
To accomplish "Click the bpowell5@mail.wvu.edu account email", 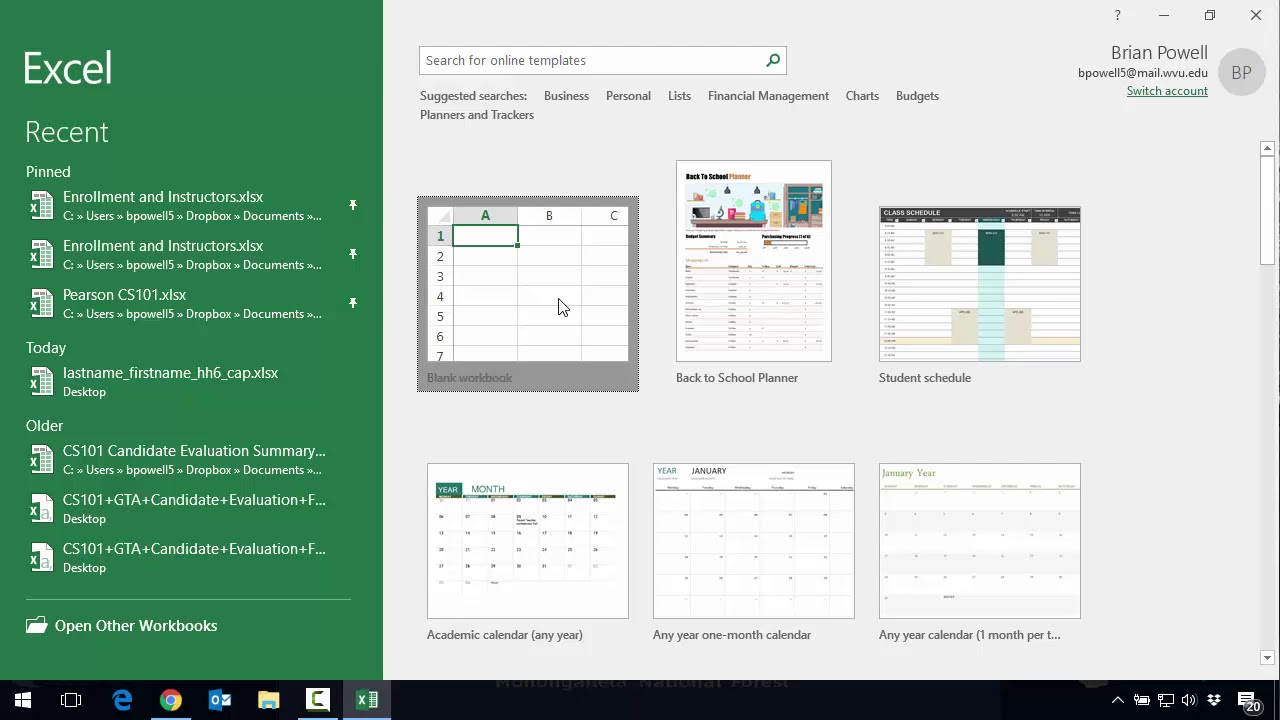I will (1143, 73).
